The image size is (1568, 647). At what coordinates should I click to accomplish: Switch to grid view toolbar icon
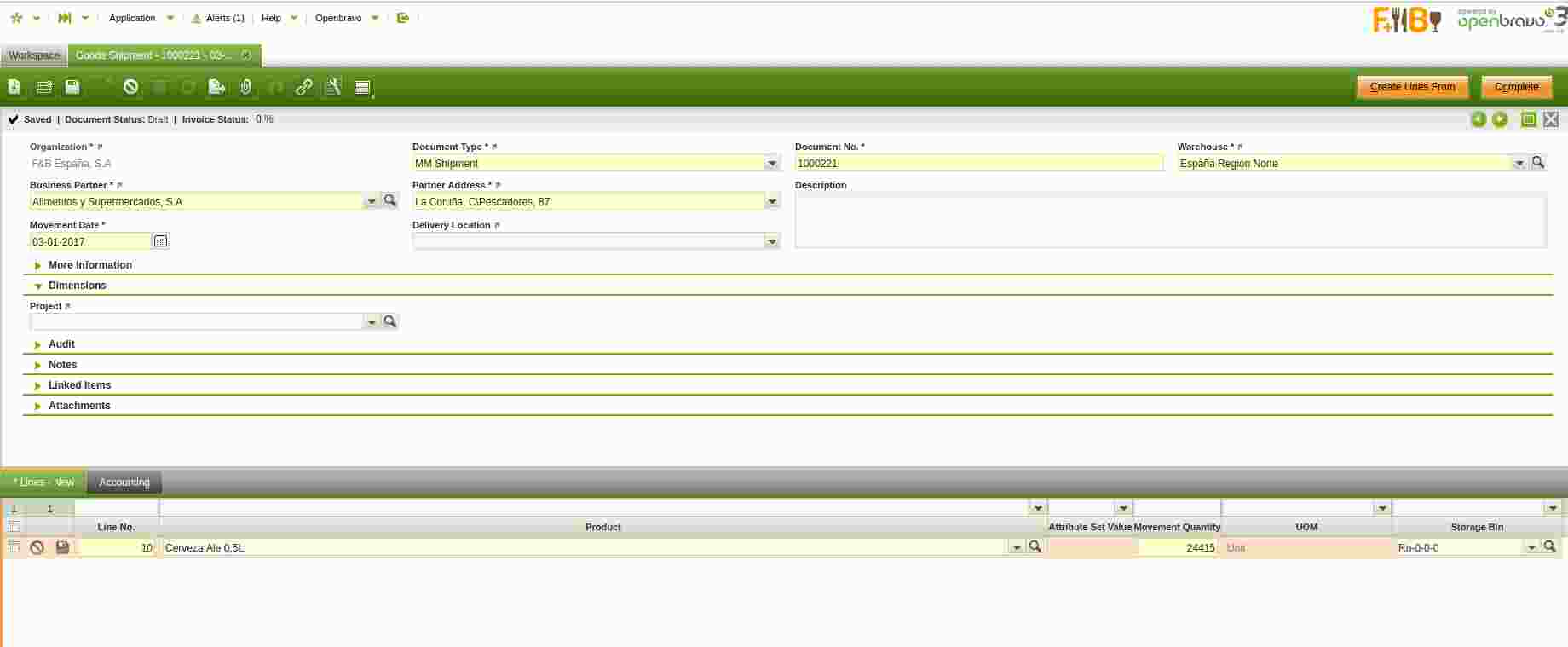43,87
